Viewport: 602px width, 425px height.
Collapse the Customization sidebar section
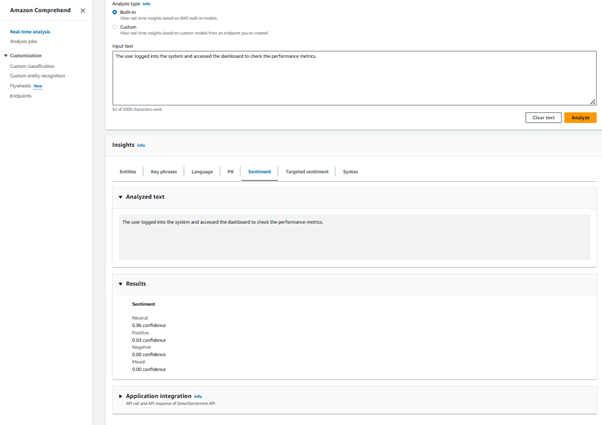click(x=6, y=56)
